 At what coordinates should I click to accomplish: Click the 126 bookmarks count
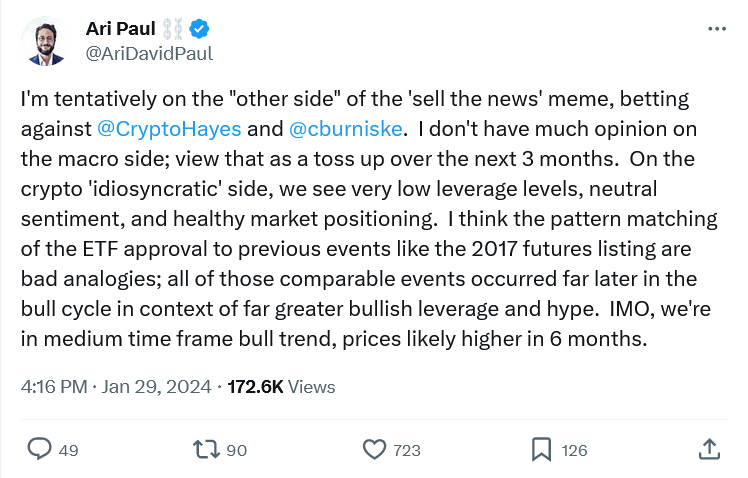(574, 451)
